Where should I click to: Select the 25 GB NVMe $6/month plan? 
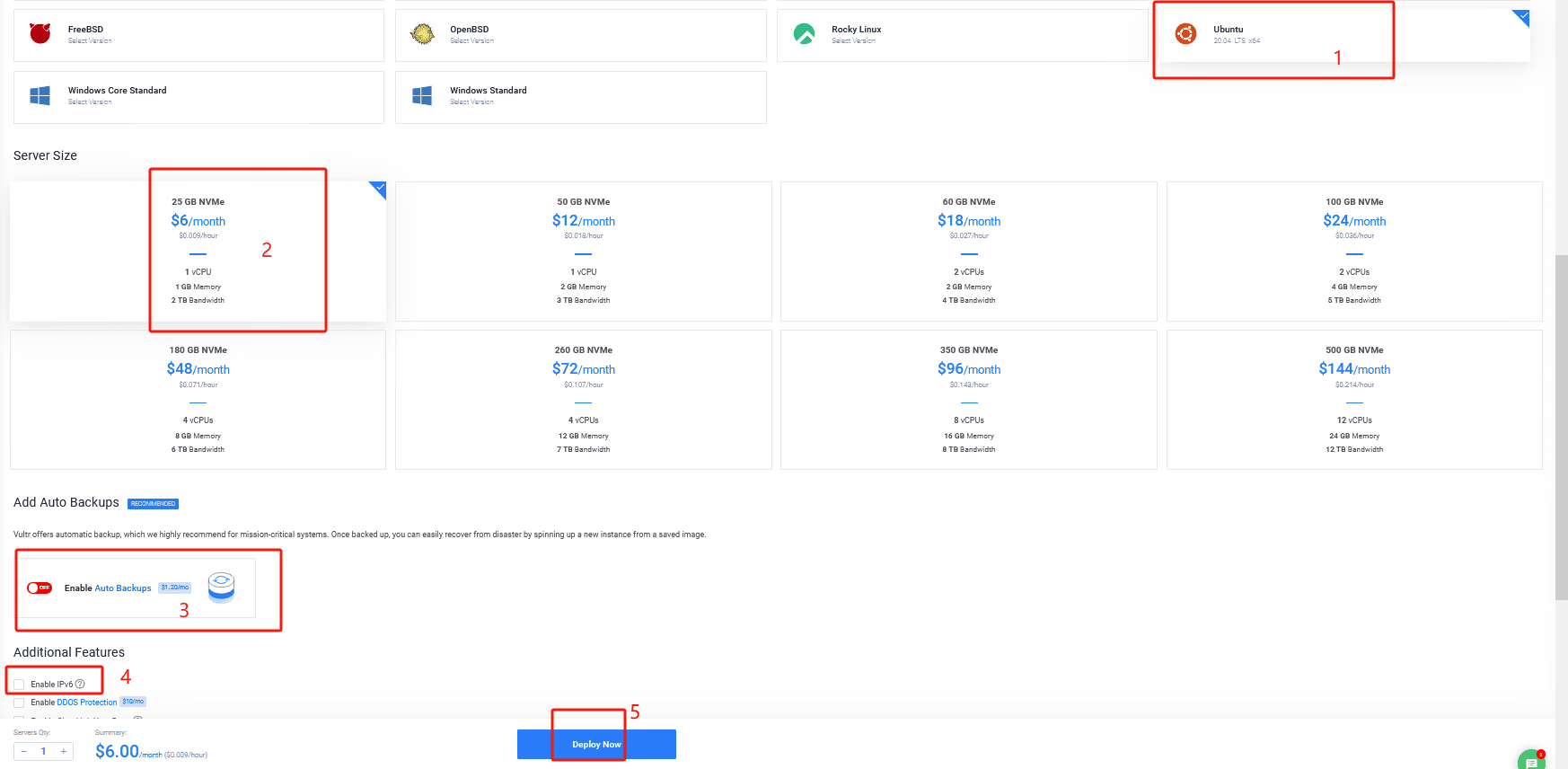198,252
